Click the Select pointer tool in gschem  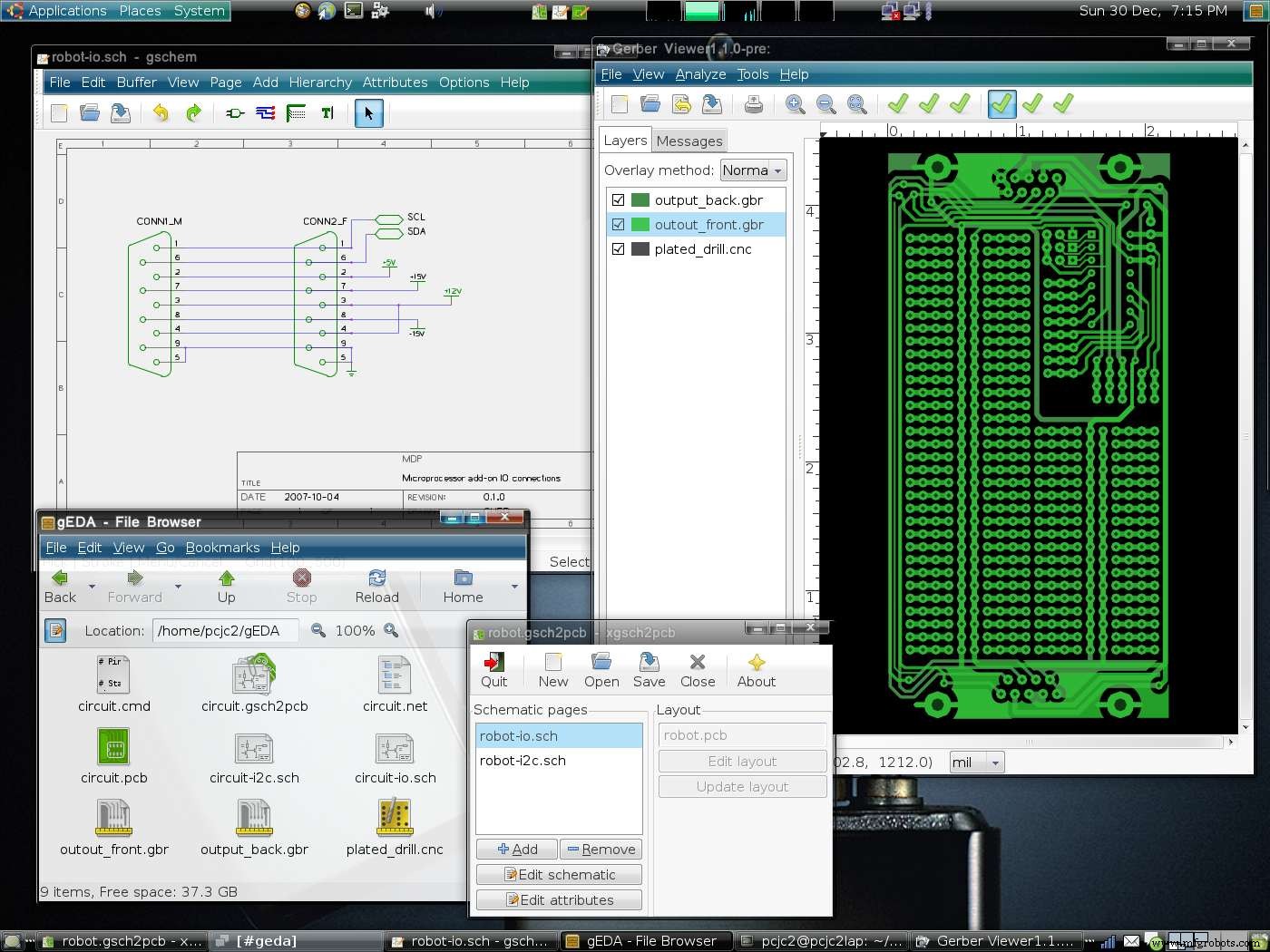[368, 112]
